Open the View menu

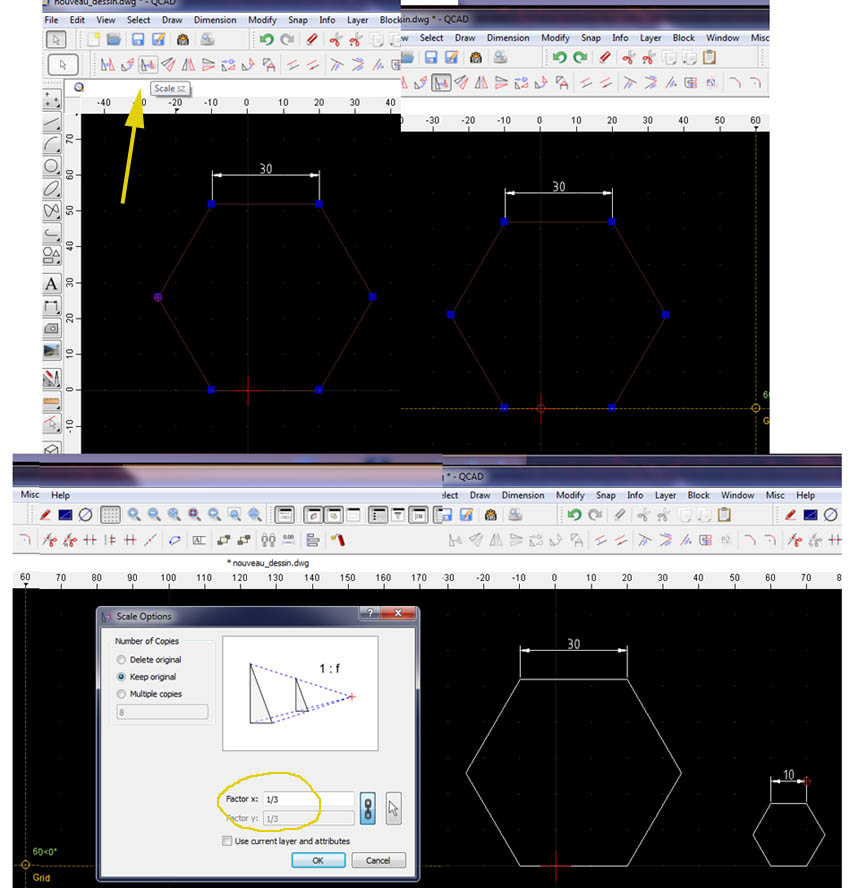106,20
